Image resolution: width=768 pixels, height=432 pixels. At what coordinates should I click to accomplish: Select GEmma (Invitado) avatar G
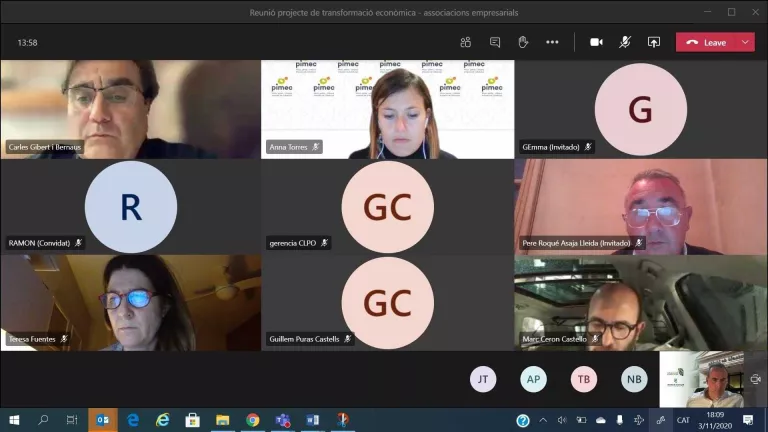point(641,109)
